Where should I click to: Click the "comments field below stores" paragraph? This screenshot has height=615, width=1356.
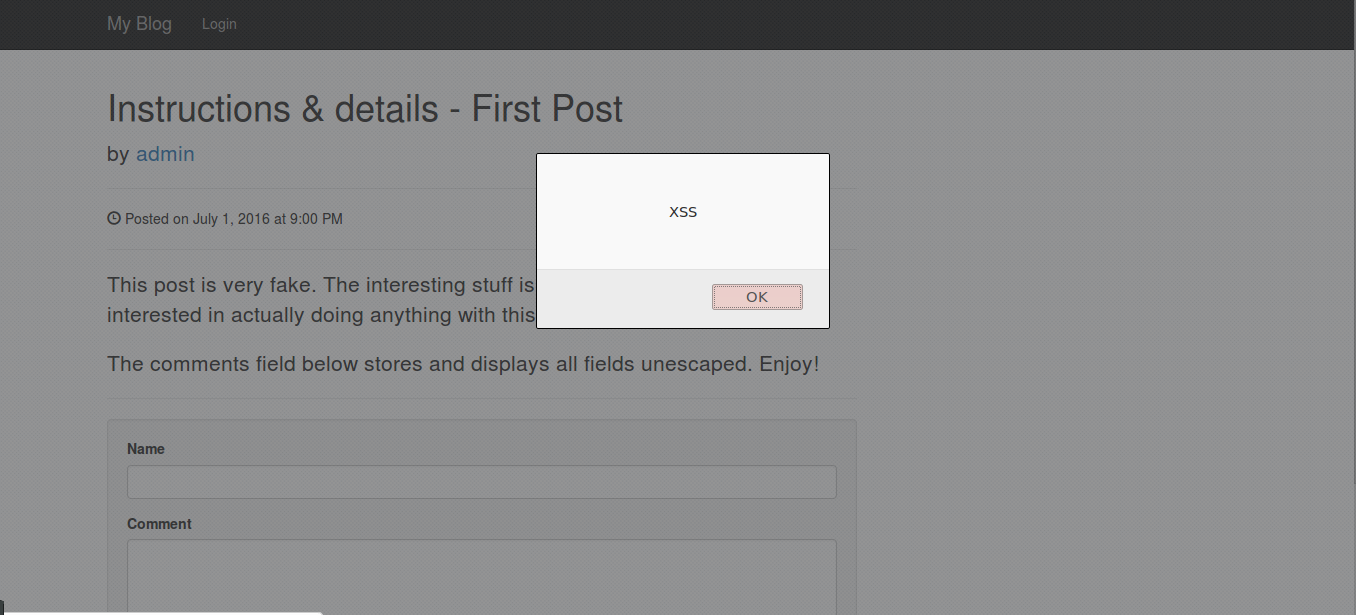(x=462, y=364)
